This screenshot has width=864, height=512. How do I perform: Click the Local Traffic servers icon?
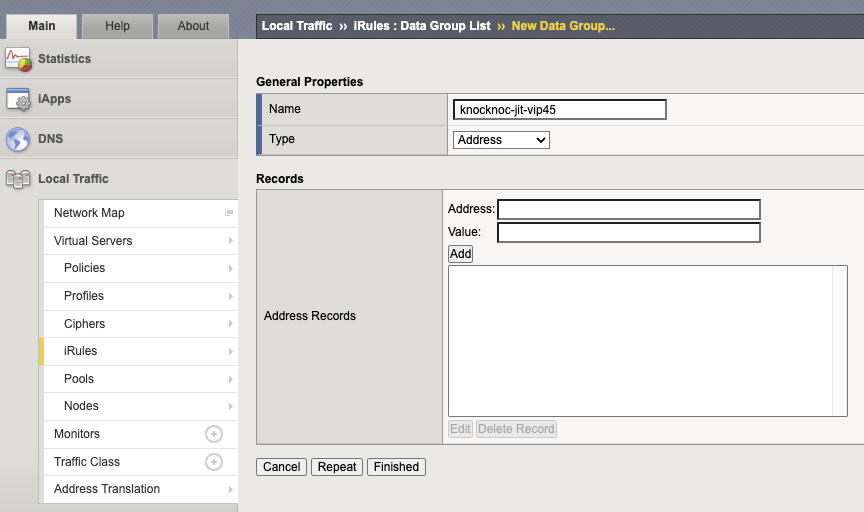18,179
